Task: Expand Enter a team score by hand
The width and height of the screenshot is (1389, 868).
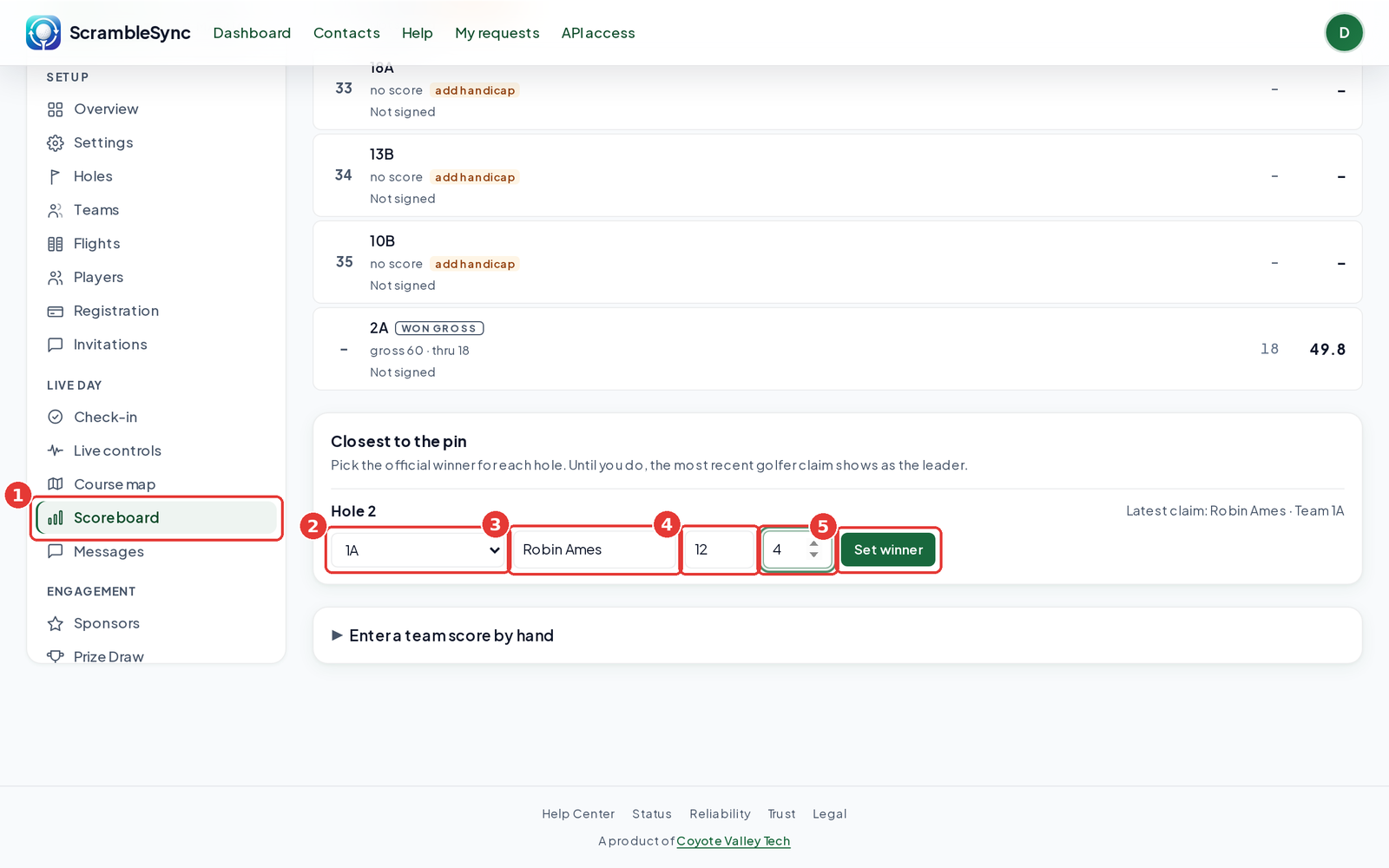Action: tap(443, 635)
